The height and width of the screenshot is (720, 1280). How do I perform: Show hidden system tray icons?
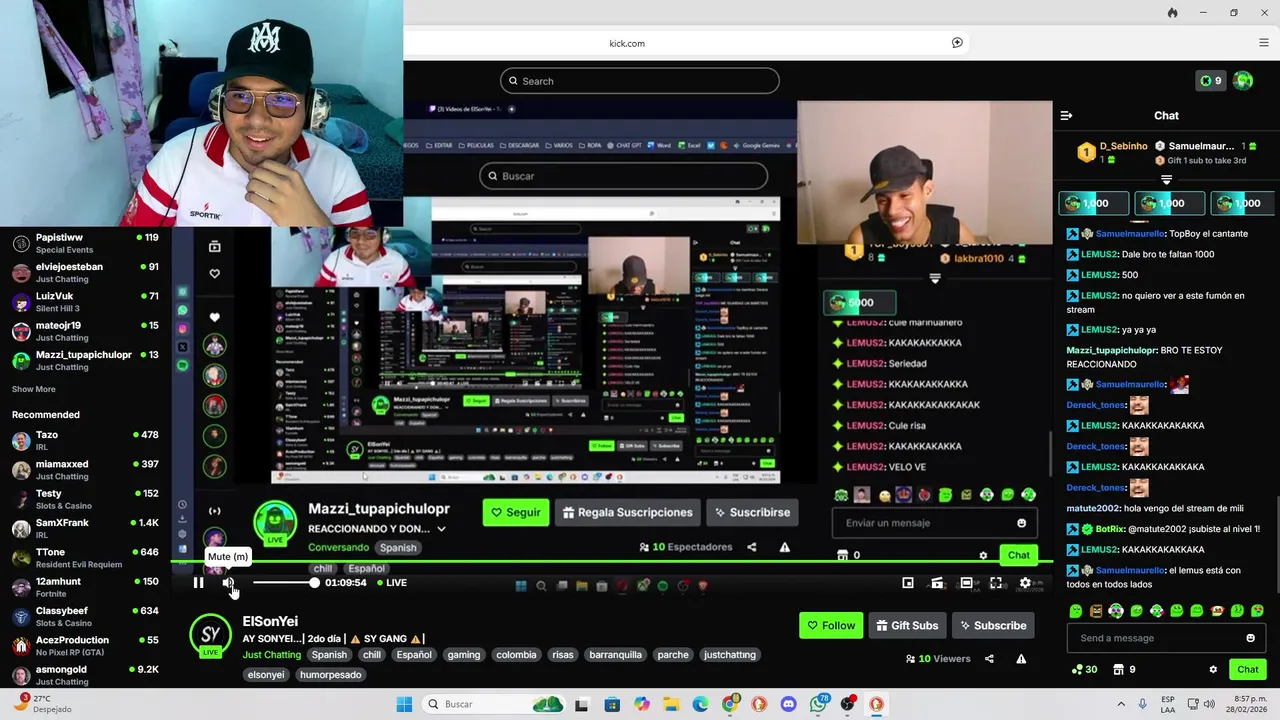pyautogui.click(x=1121, y=704)
